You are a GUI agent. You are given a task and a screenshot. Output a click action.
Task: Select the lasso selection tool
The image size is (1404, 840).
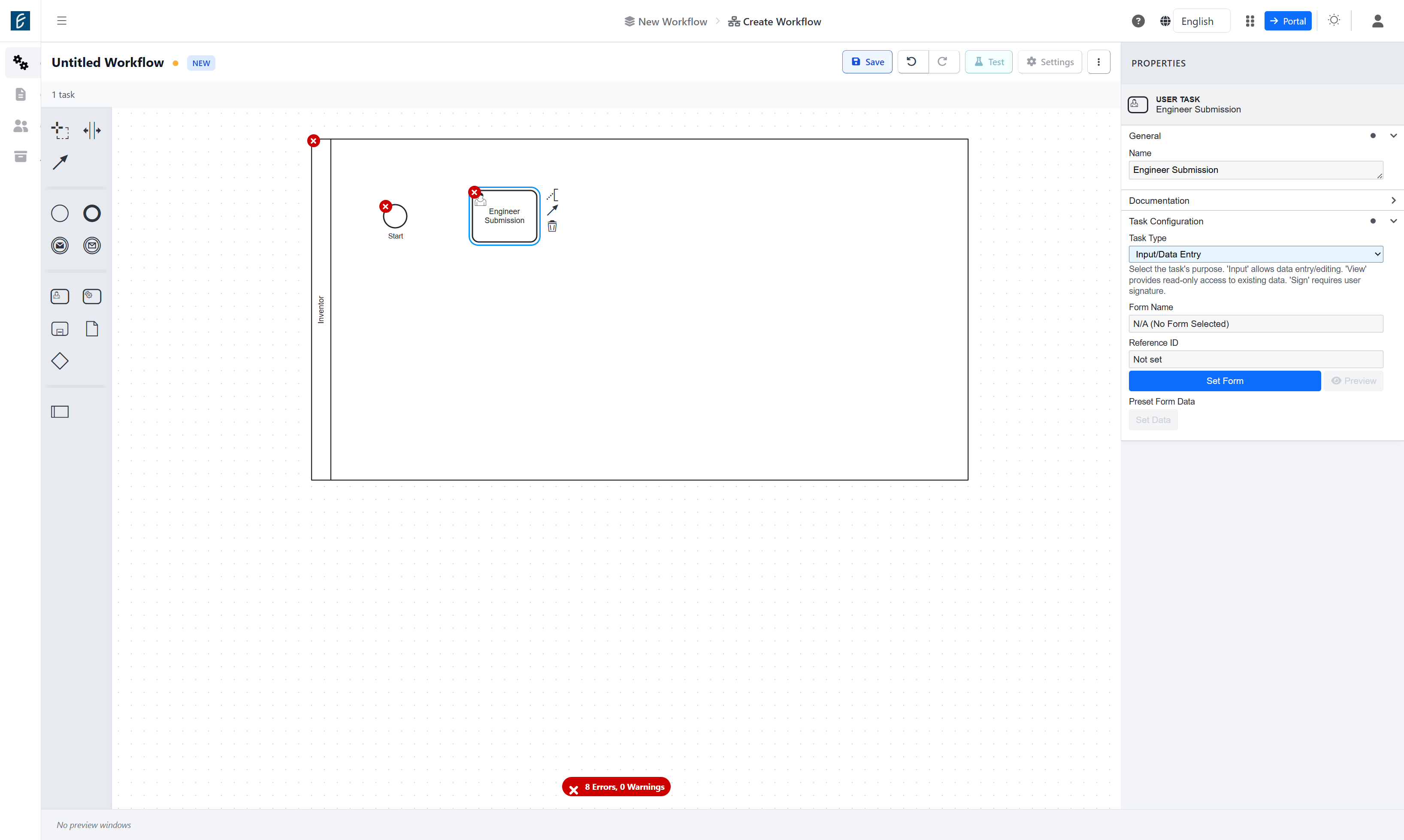click(x=60, y=130)
